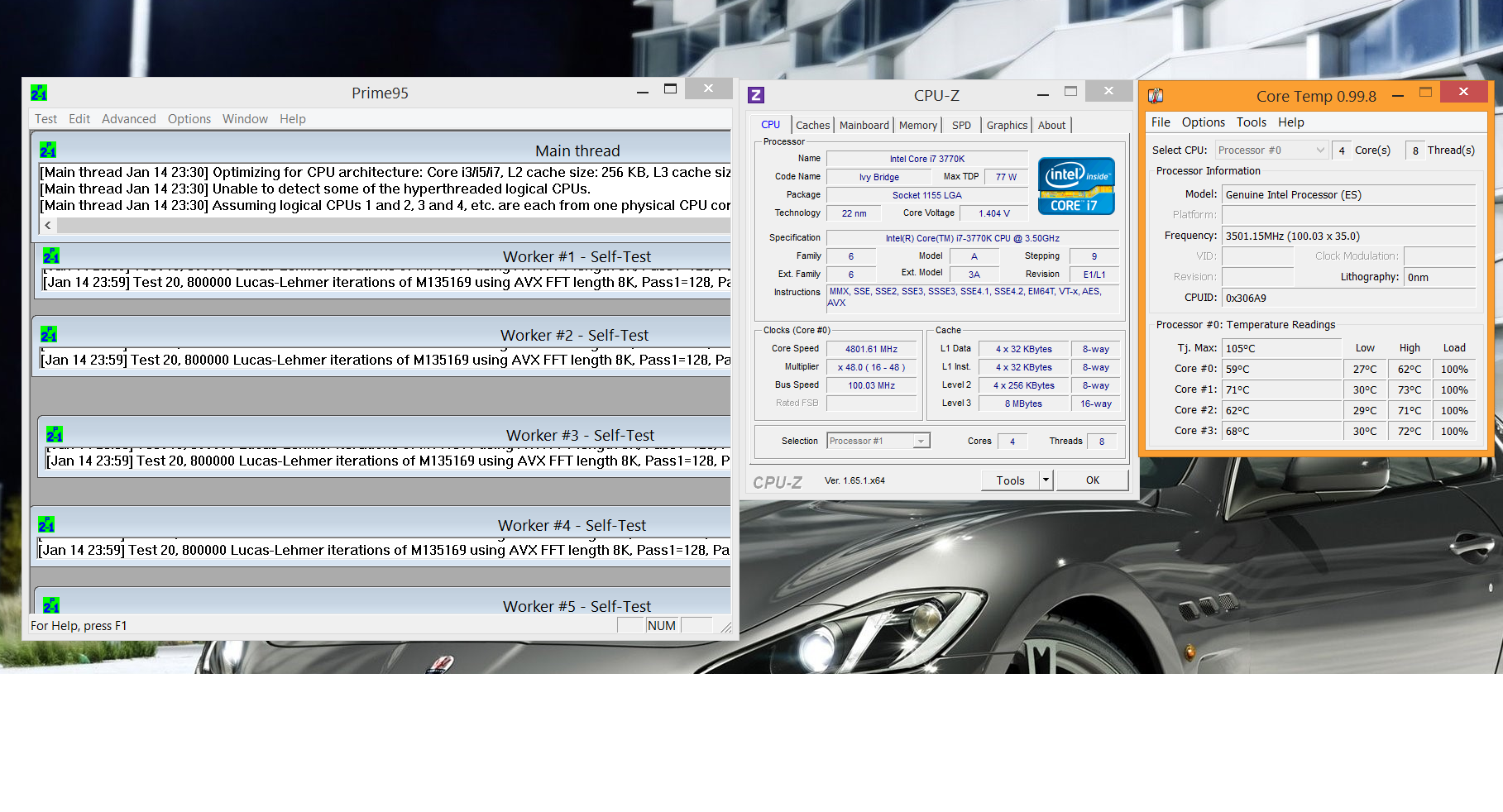This screenshot has height=812, width=1503.
Task: Click the Core Speed value 4801.61 MHz
Action: (872, 349)
